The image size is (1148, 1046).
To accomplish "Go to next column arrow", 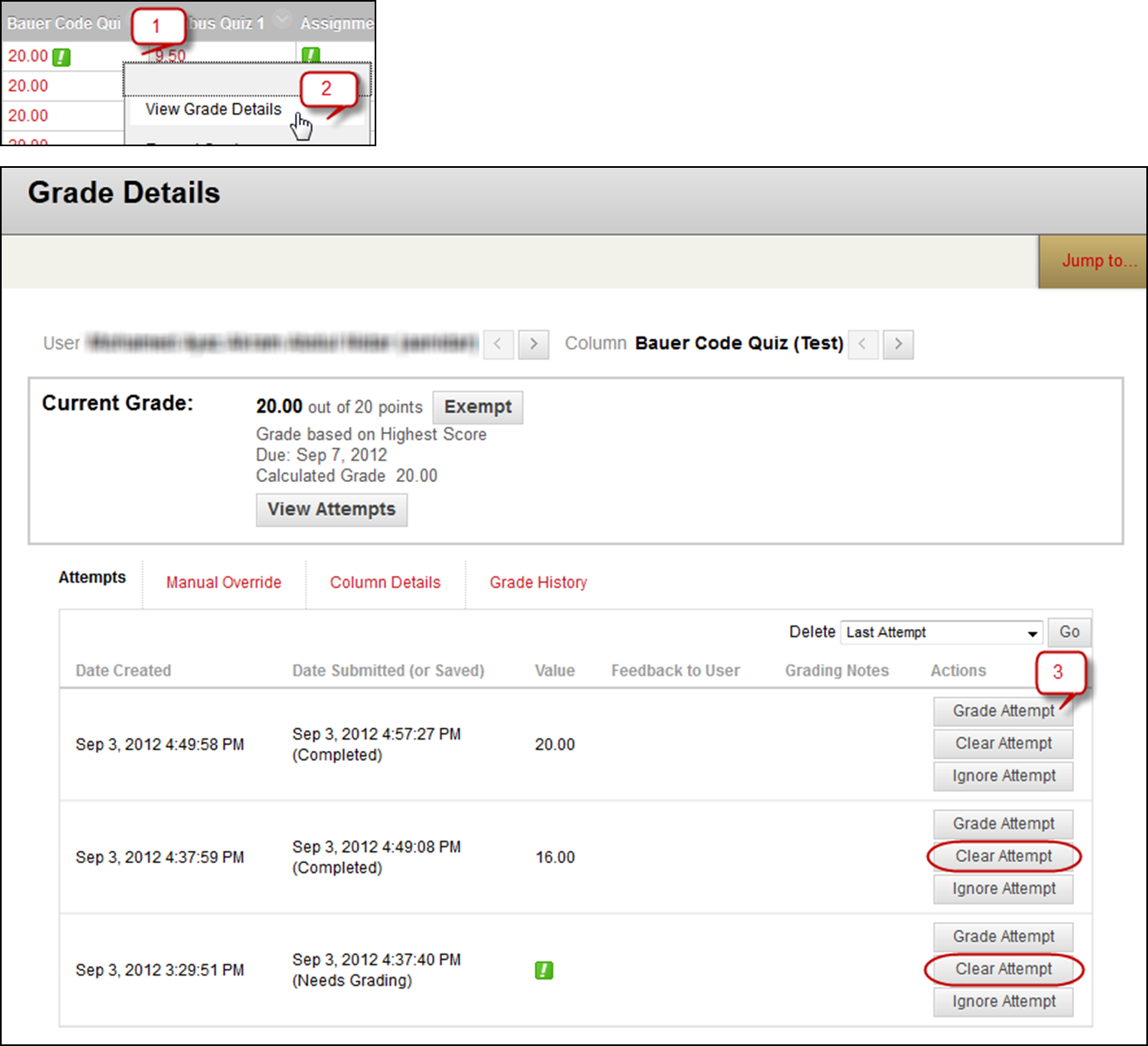I will pyautogui.click(x=898, y=344).
